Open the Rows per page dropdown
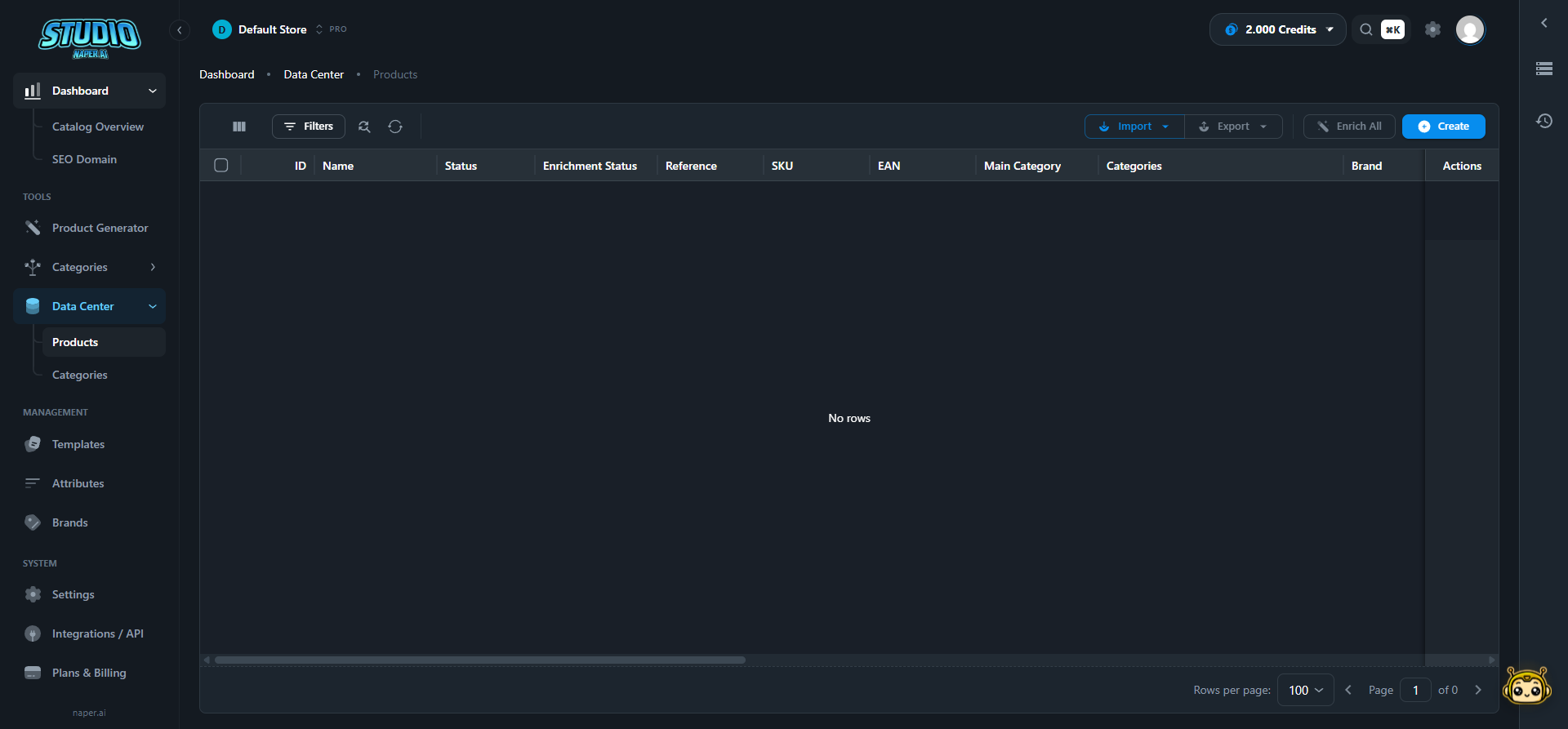Image resolution: width=1568 pixels, height=729 pixels. [x=1305, y=690]
